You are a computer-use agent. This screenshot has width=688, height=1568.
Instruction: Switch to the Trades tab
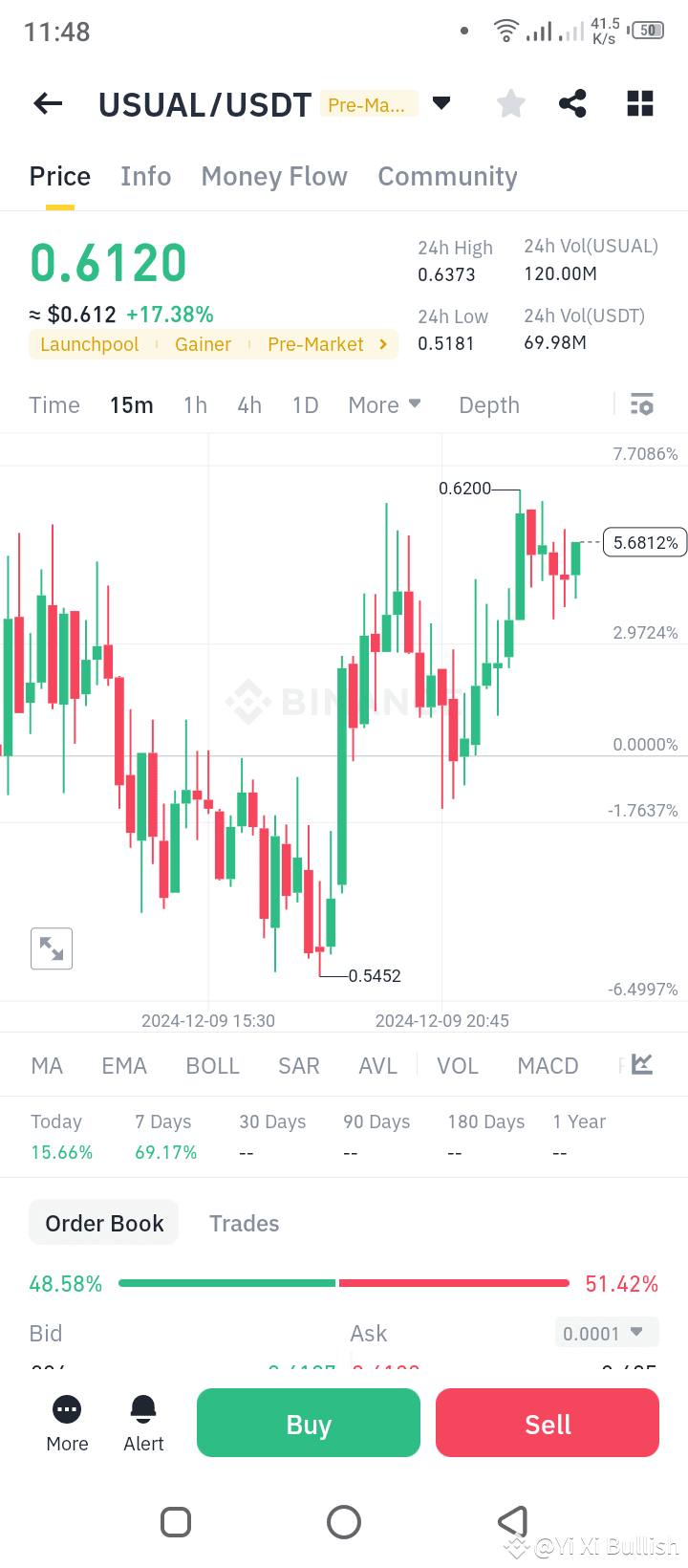(244, 1223)
